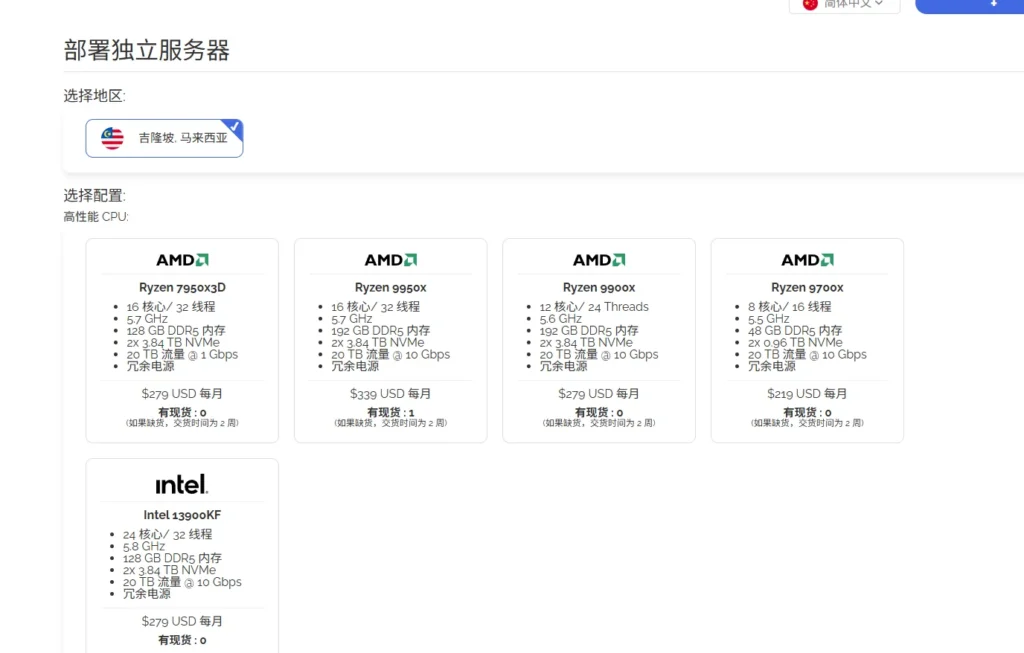Select the 吉隆坡, 马来西亚 region option
This screenshot has height=653, width=1024.
coord(164,138)
